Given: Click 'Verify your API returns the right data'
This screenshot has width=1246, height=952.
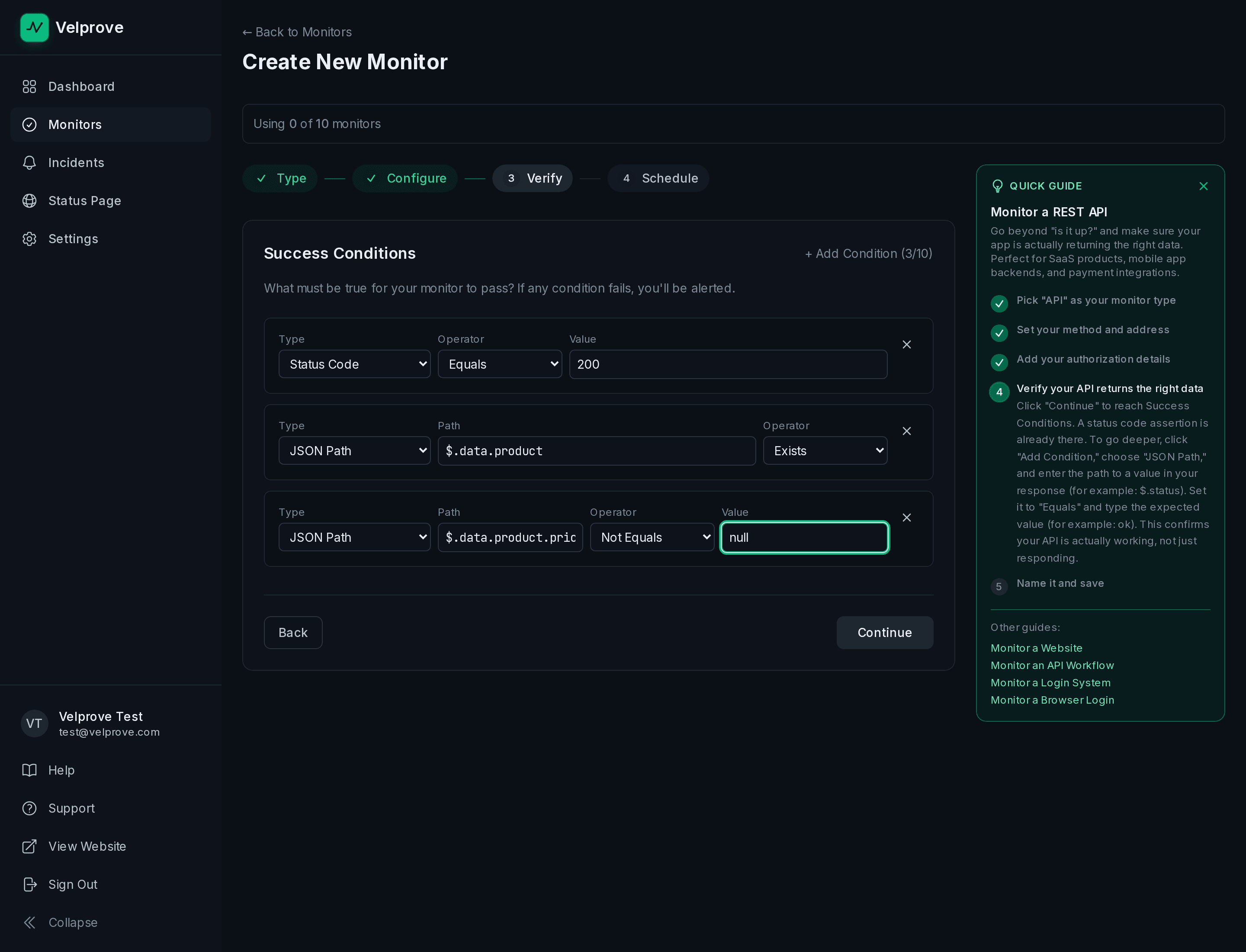Looking at the screenshot, I should [x=1109, y=389].
